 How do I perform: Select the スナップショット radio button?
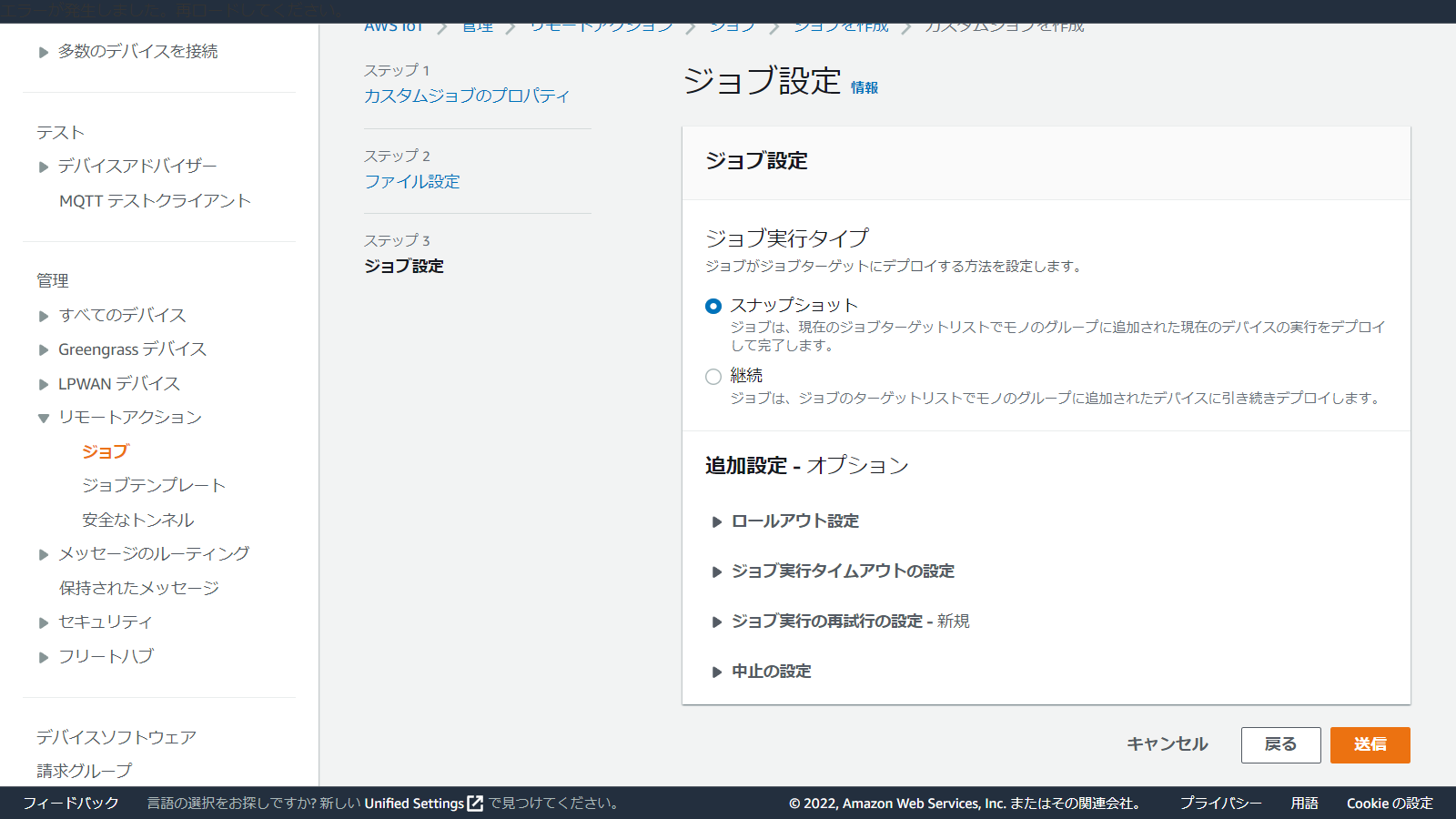[713, 307]
